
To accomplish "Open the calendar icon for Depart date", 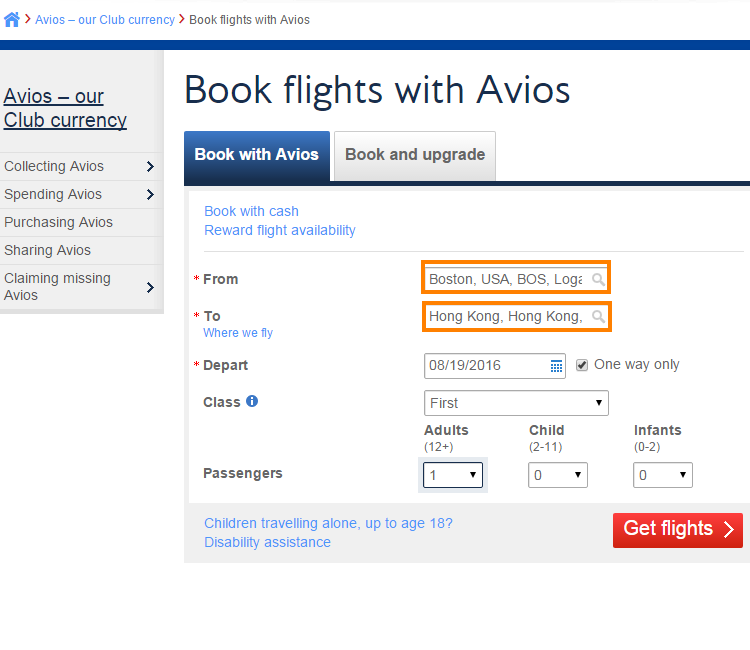I will pyautogui.click(x=557, y=366).
